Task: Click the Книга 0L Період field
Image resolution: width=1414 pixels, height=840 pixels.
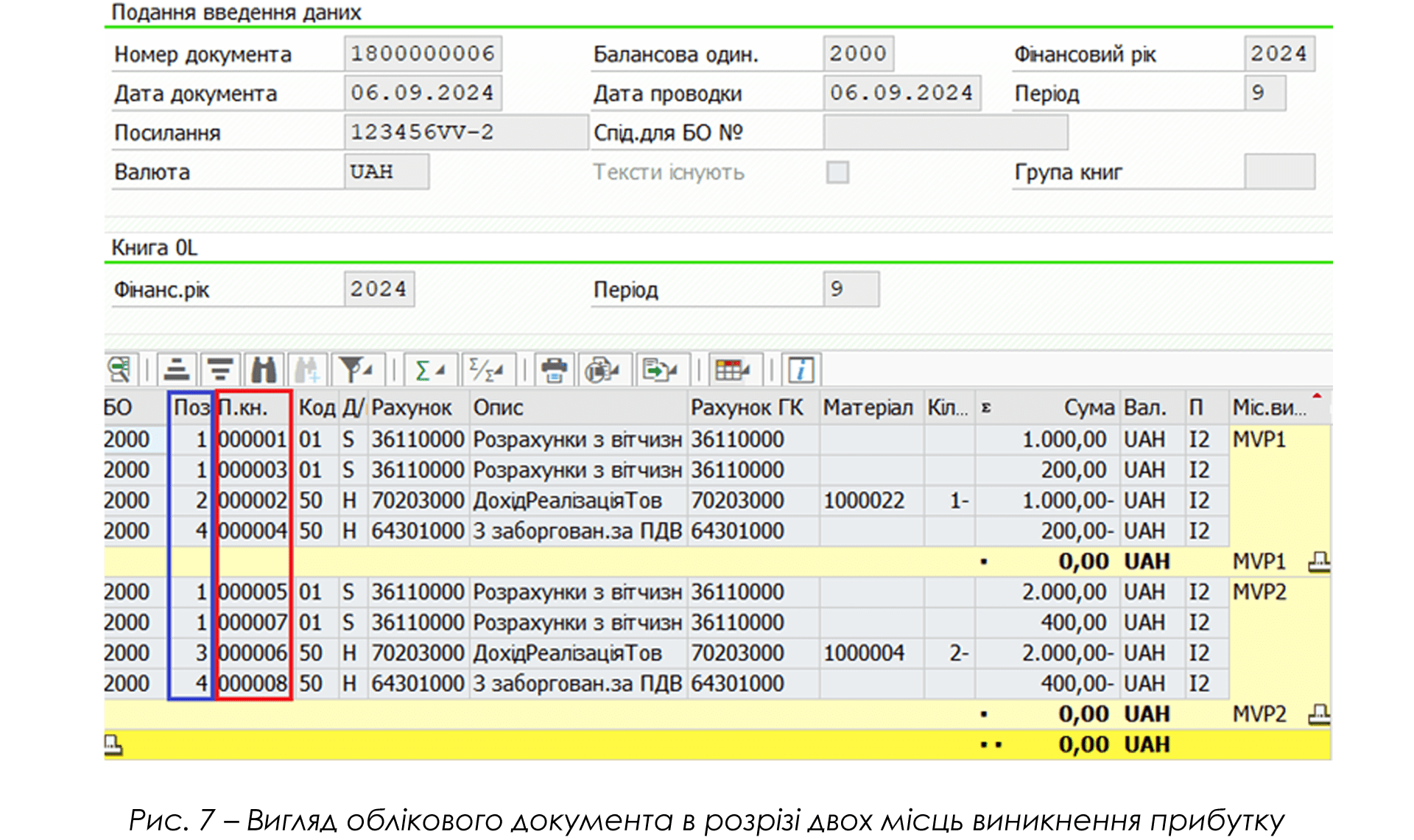Action: click(851, 289)
